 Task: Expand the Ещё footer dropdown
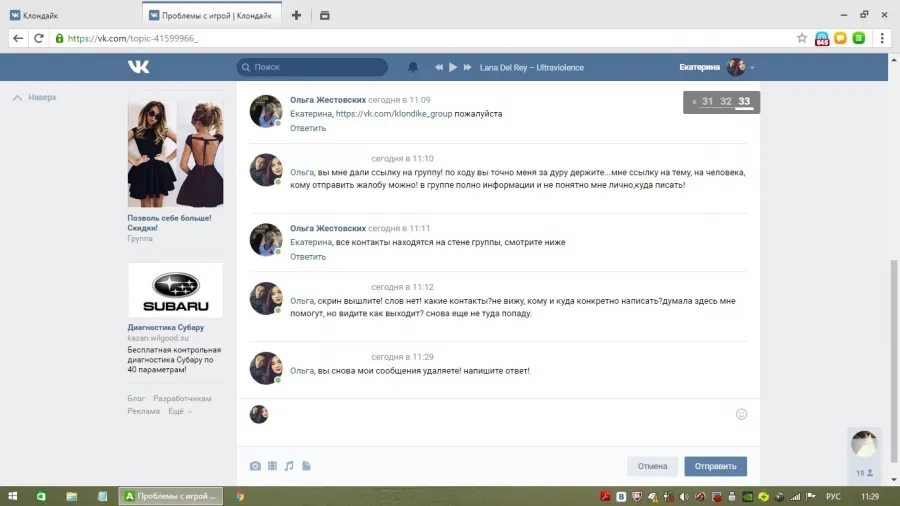click(x=180, y=411)
